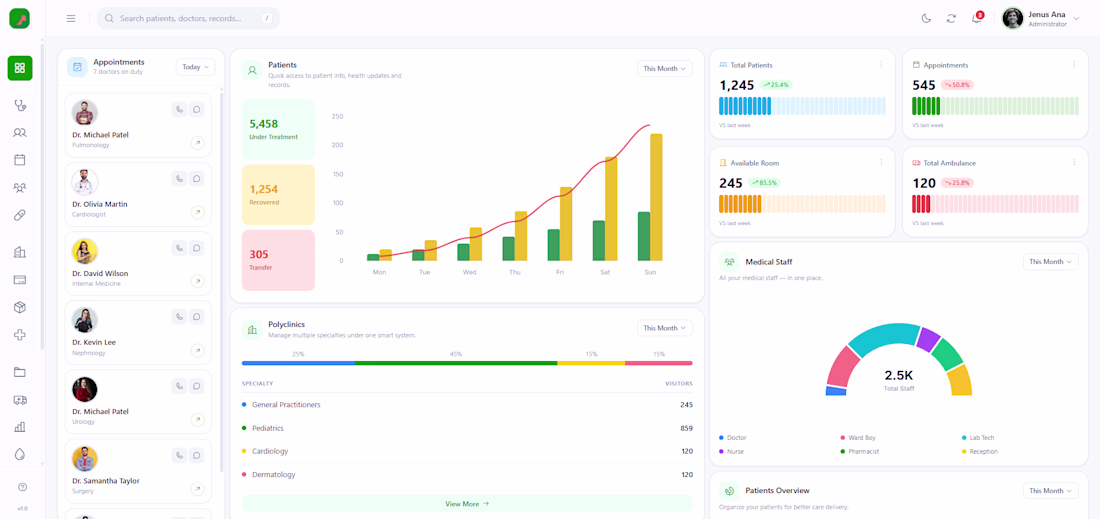
Task: Open This Month dropdown in Patients card
Action: (664, 68)
